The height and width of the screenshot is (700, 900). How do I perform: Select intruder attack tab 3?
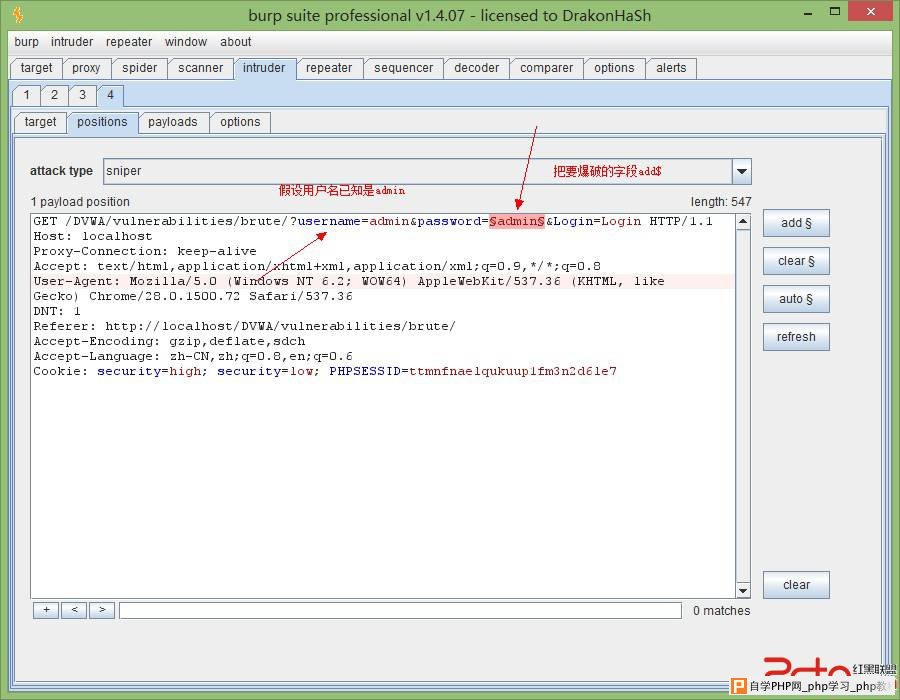83,95
